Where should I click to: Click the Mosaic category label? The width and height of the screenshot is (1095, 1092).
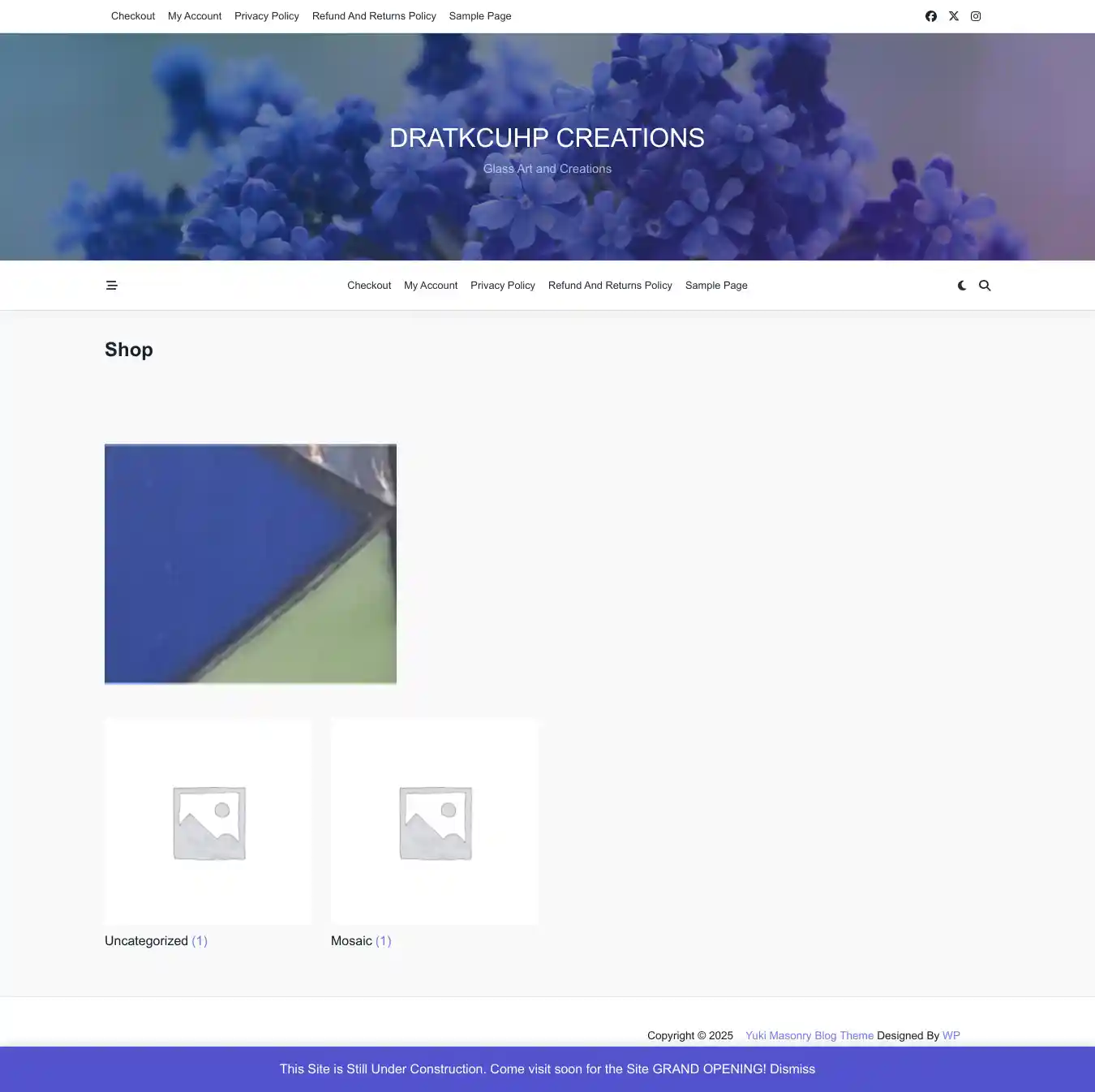[x=352, y=941]
